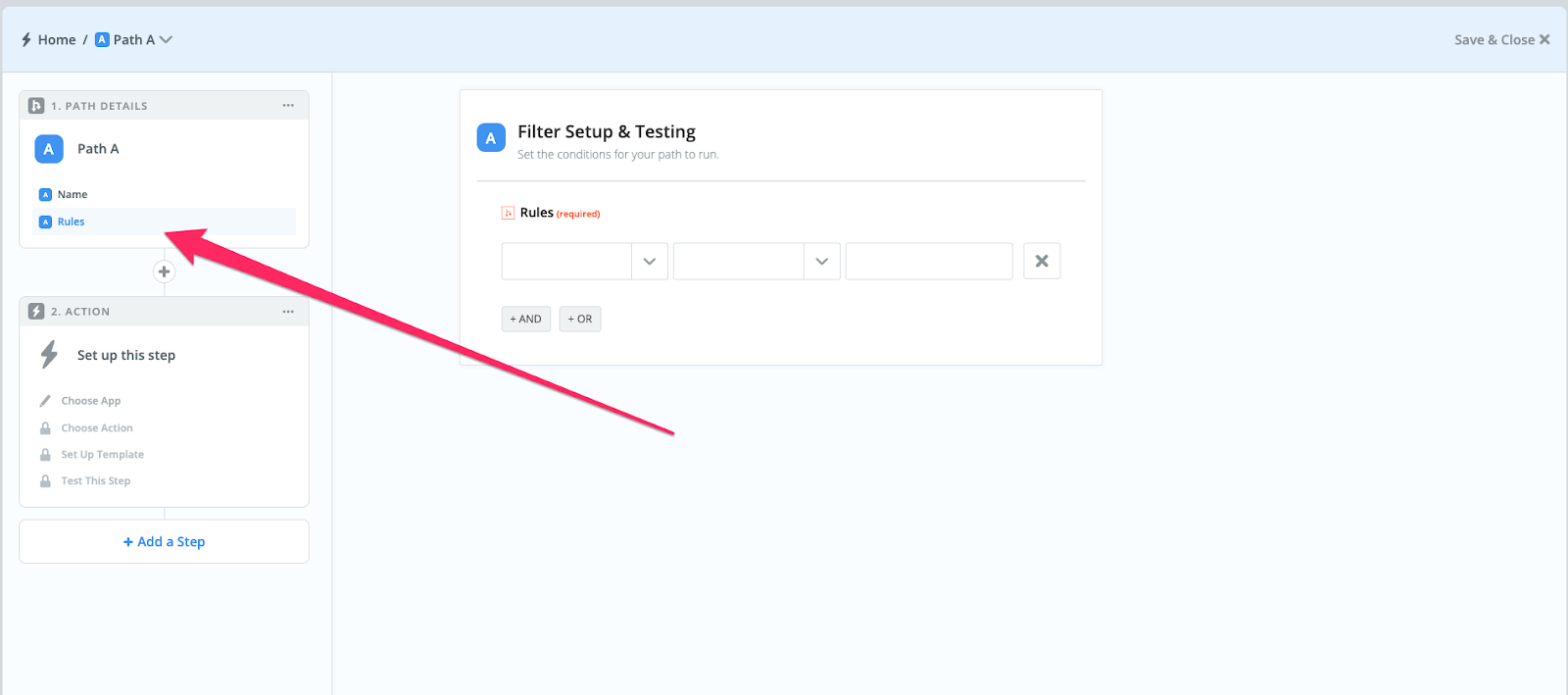Click the blue Path A breadcrumb icon
The width and height of the screenshot is (1568, 695).
click(102, 40)
